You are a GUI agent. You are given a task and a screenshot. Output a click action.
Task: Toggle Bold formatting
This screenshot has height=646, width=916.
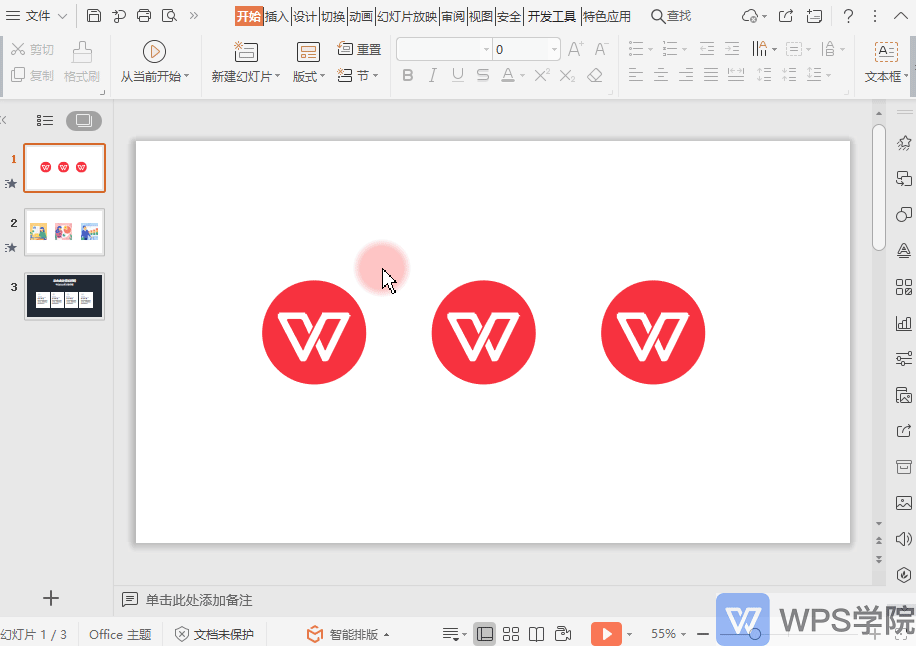pyautogui.click(x=408, y=75)
